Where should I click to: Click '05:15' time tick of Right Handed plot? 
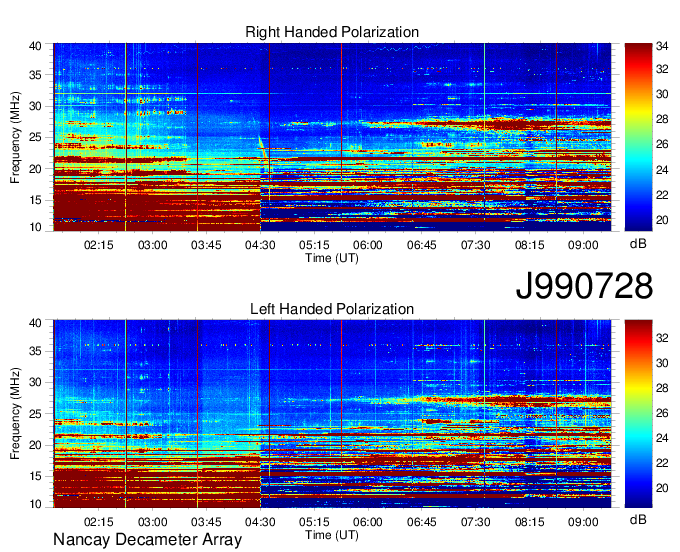tap(314, 245)
